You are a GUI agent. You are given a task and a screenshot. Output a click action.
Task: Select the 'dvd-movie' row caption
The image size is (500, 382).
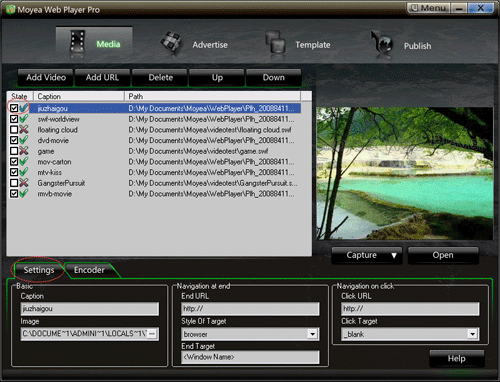[53, 140]
